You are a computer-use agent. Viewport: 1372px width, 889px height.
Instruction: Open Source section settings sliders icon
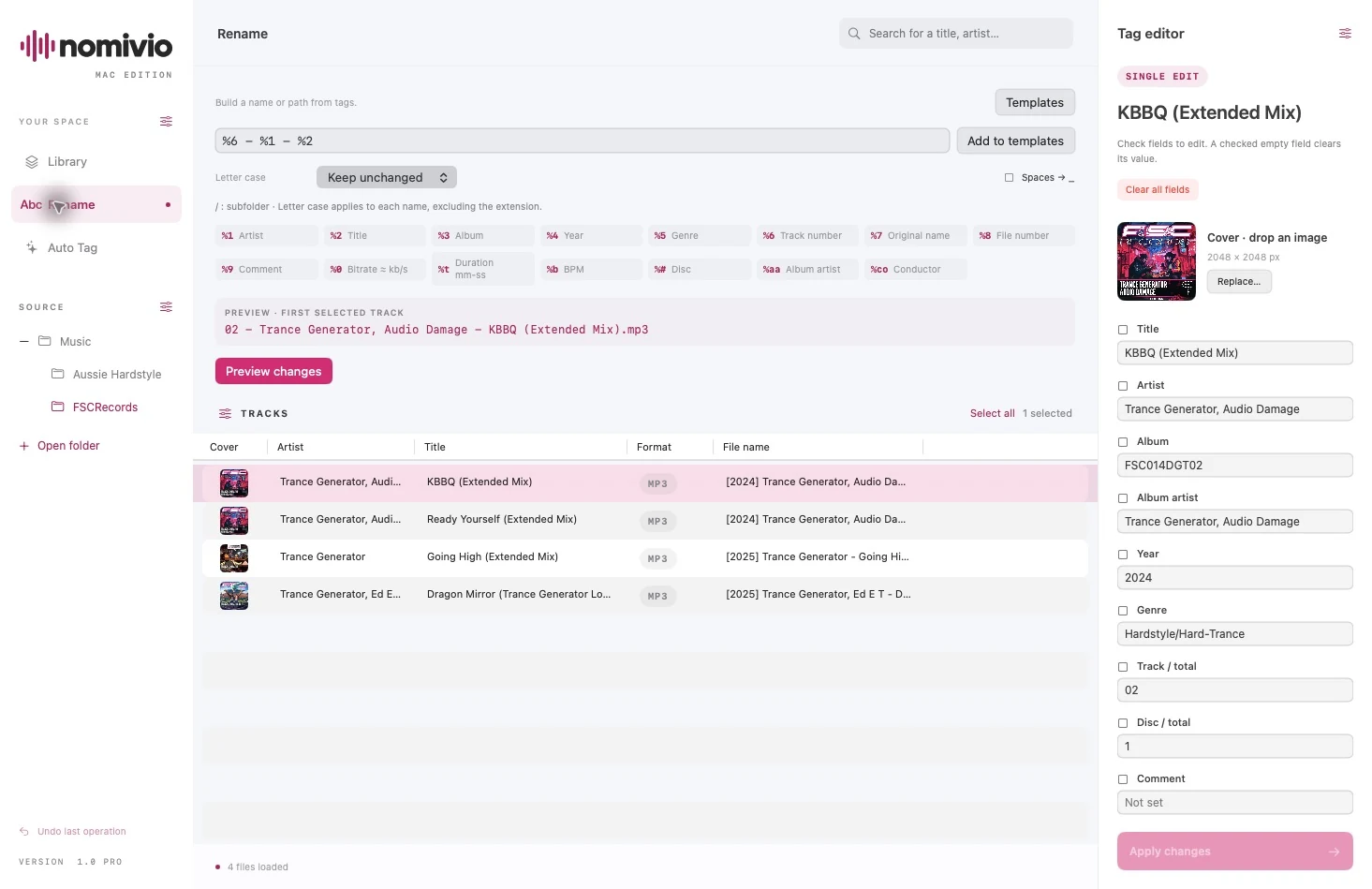tap(166, 307)
